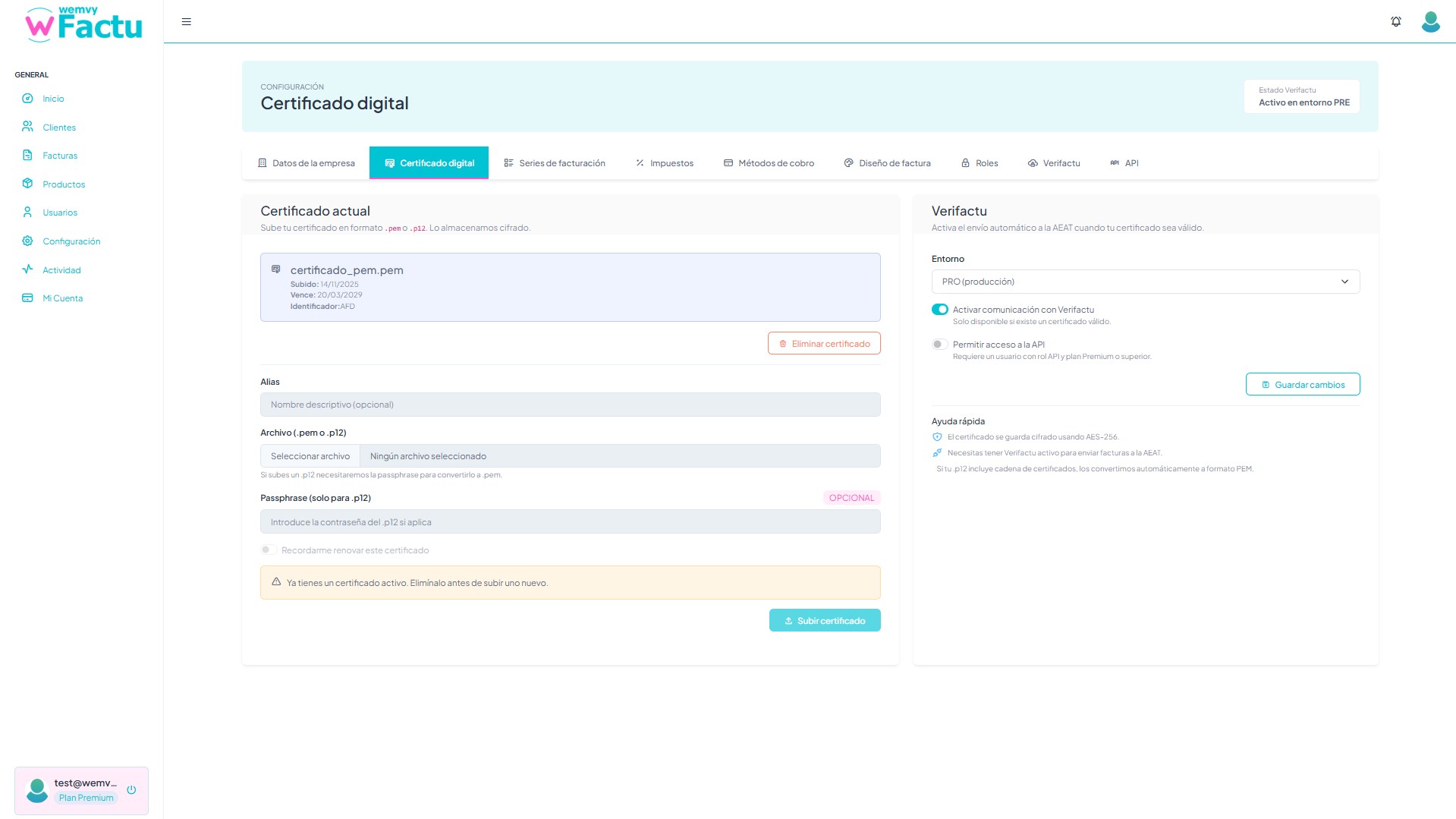Image resolution: width=1456 pixels, height=819 pixels.
Task: Expand the Mi Cuenta section
Action: coord(61,298)
